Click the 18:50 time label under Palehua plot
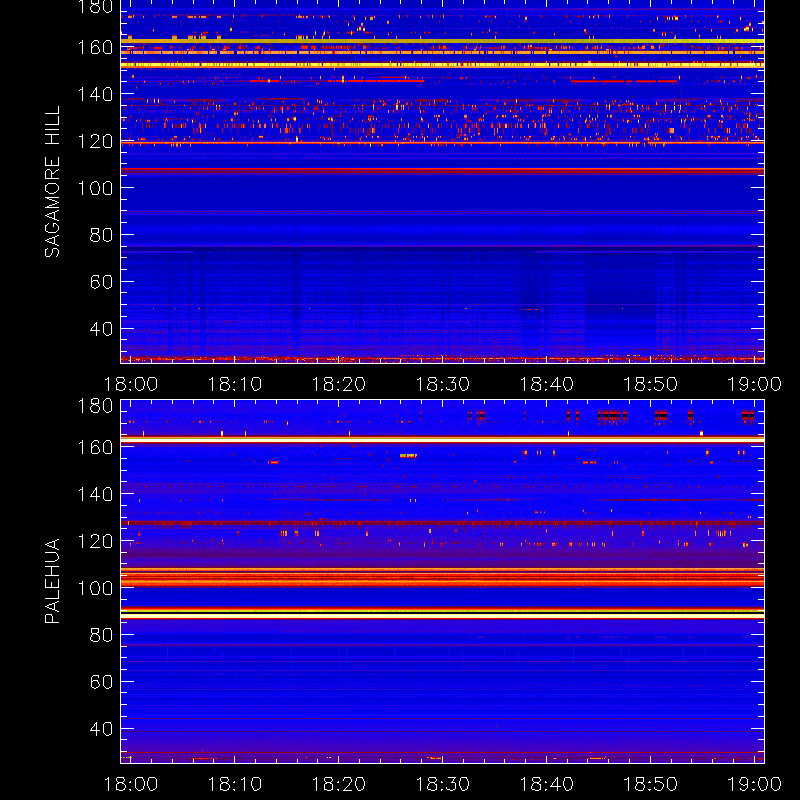 click(651, 784)
